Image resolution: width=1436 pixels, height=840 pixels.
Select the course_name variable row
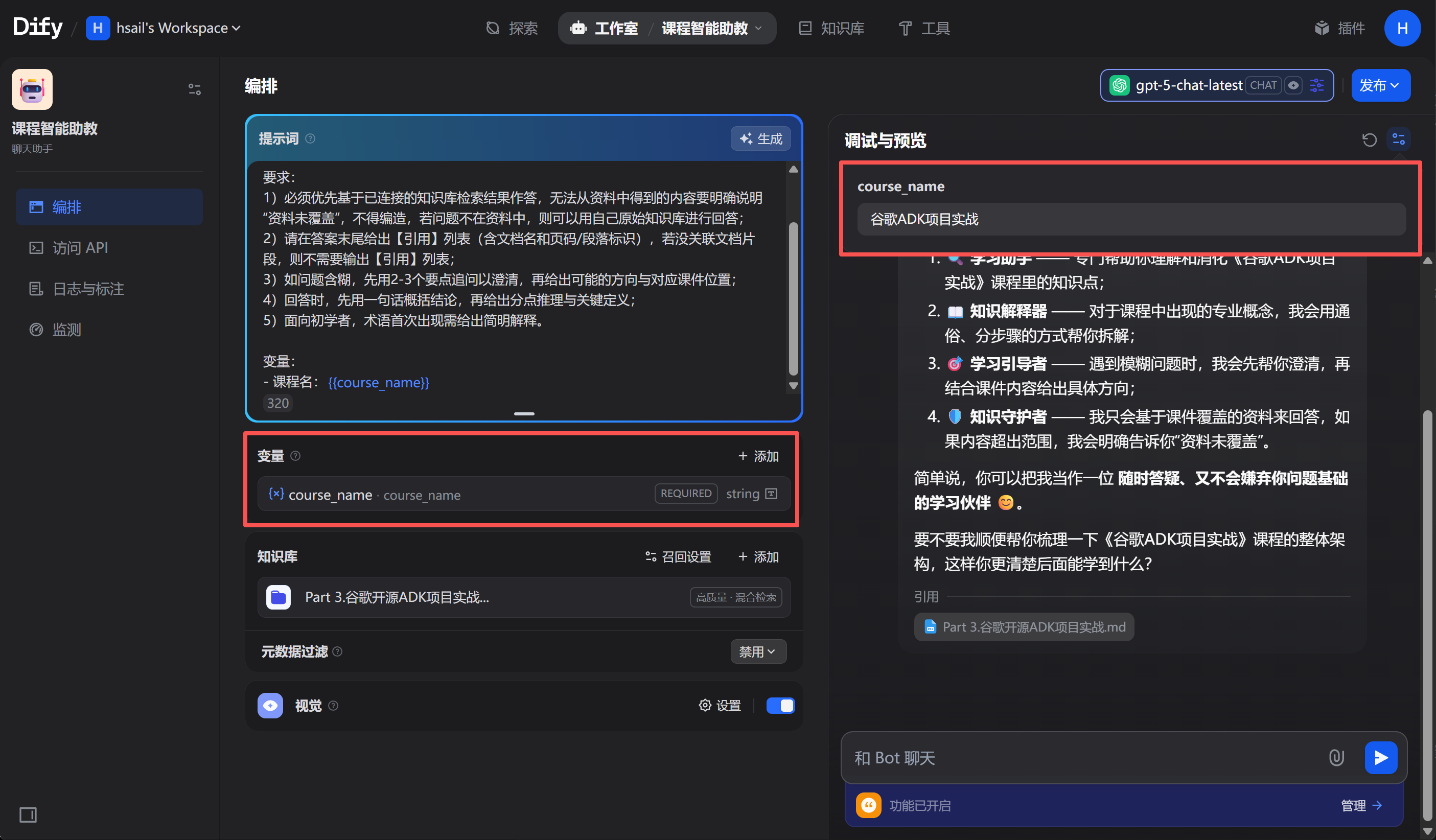click(524, 494)
